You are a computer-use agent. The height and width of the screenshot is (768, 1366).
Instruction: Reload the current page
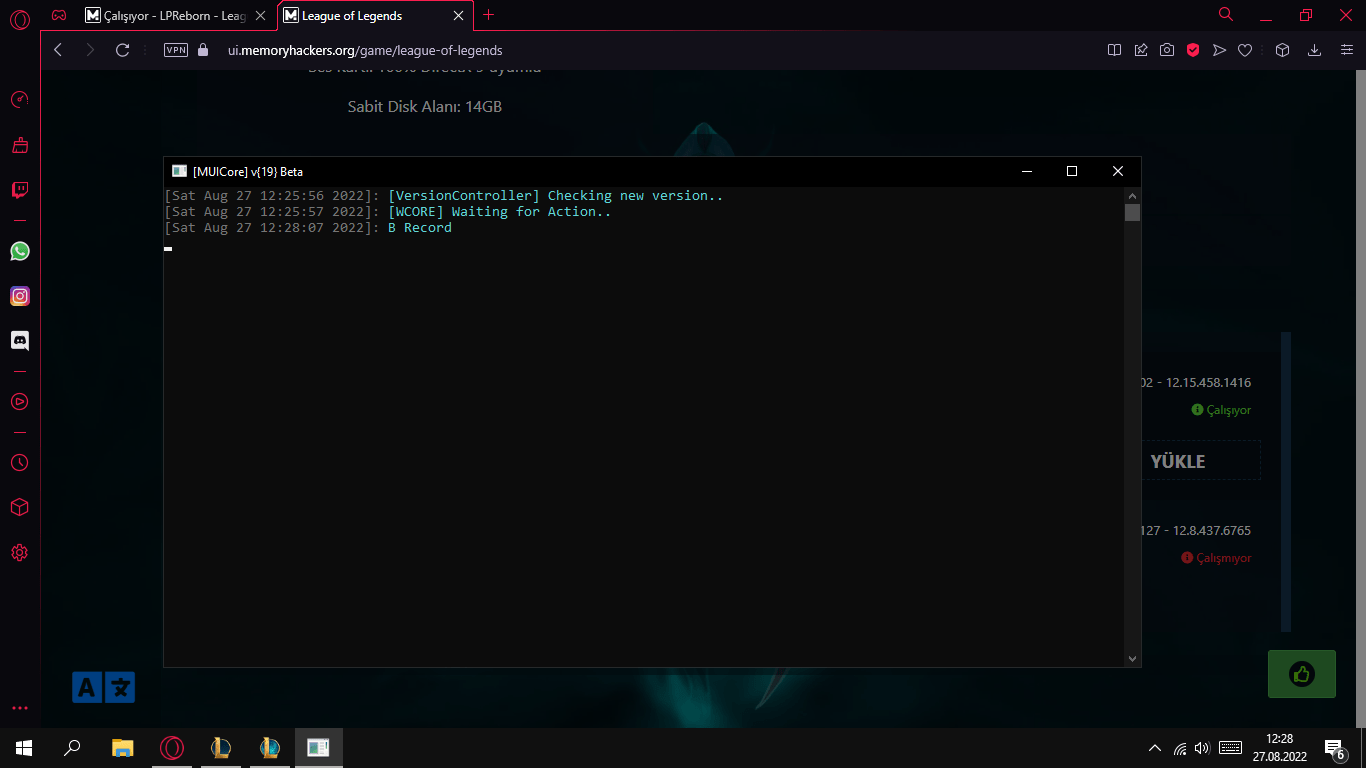point(123,50)
